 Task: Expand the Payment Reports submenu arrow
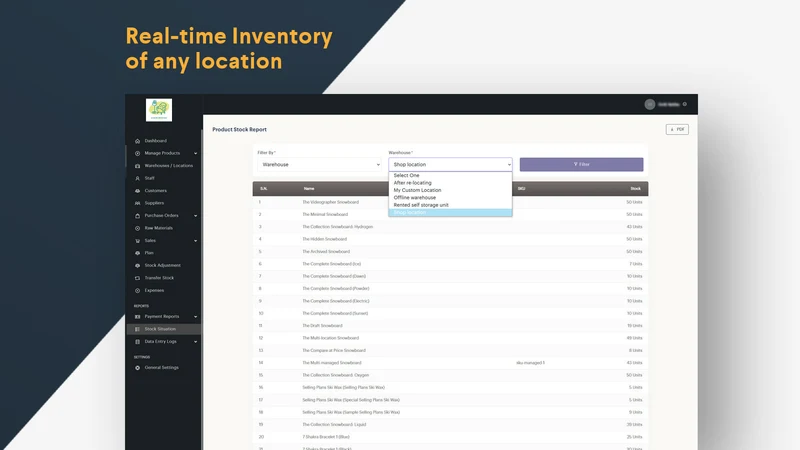click(195, 317)
